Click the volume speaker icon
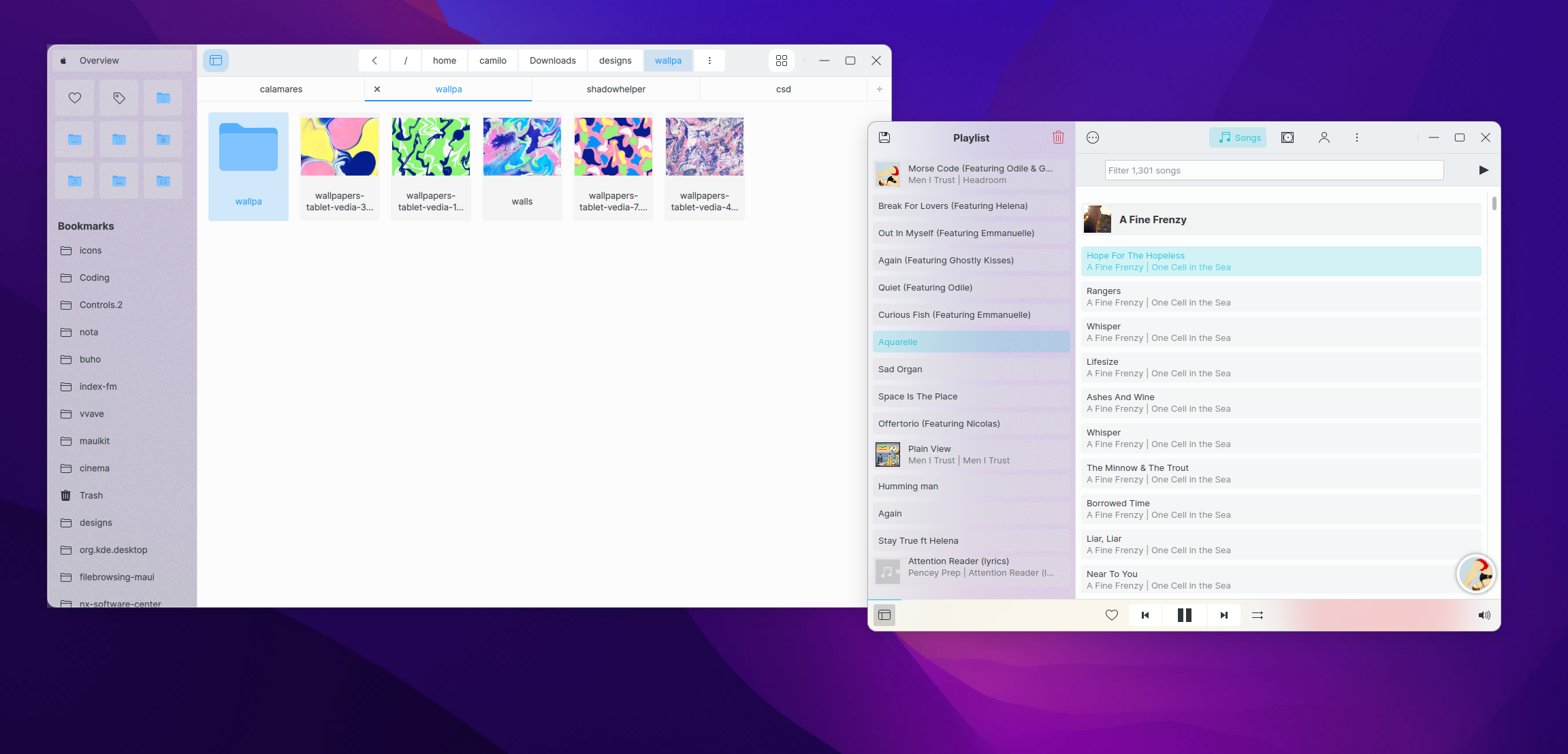This screenshot has width=1568, height=754. 1484,615
